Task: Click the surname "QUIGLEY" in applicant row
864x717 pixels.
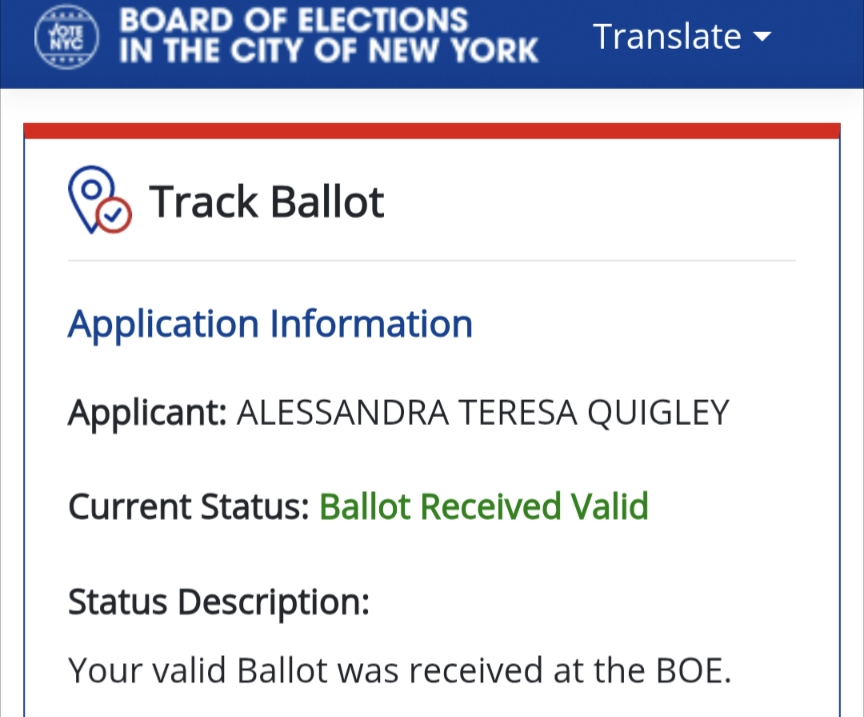Action: (x=657, y=412)
